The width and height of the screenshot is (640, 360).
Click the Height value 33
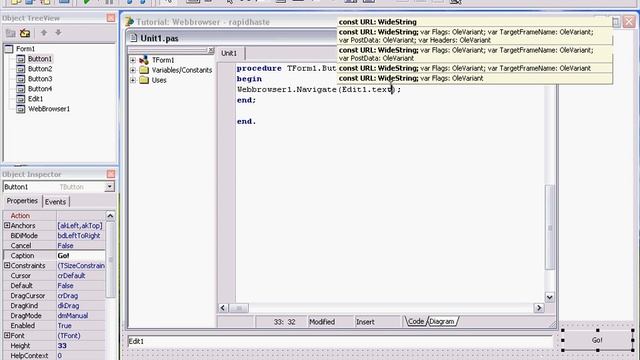point(62,346)
